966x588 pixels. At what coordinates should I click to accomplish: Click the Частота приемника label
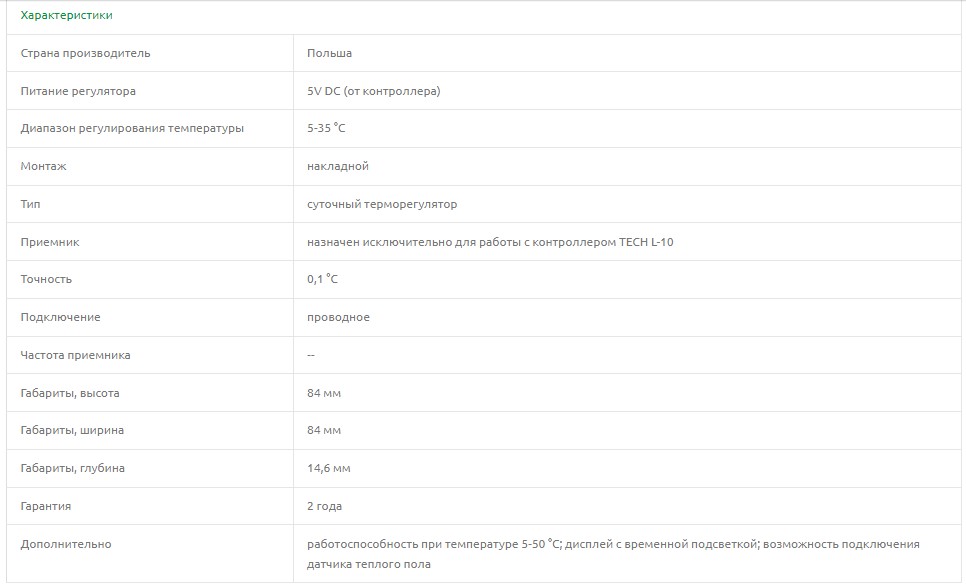click(75, 355)
